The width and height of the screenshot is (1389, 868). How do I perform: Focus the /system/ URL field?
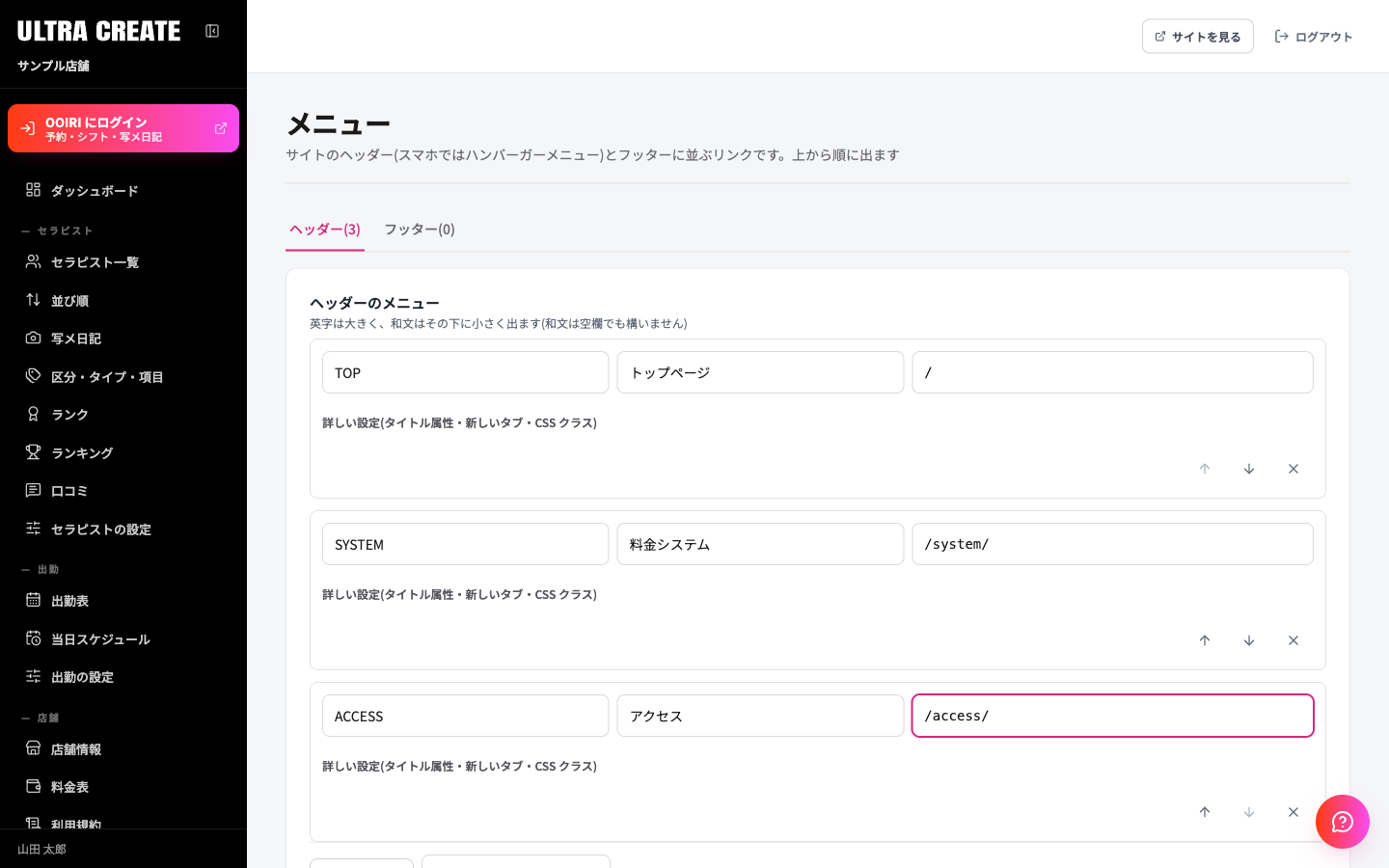pyautogui.click(x=1113, y=544)
